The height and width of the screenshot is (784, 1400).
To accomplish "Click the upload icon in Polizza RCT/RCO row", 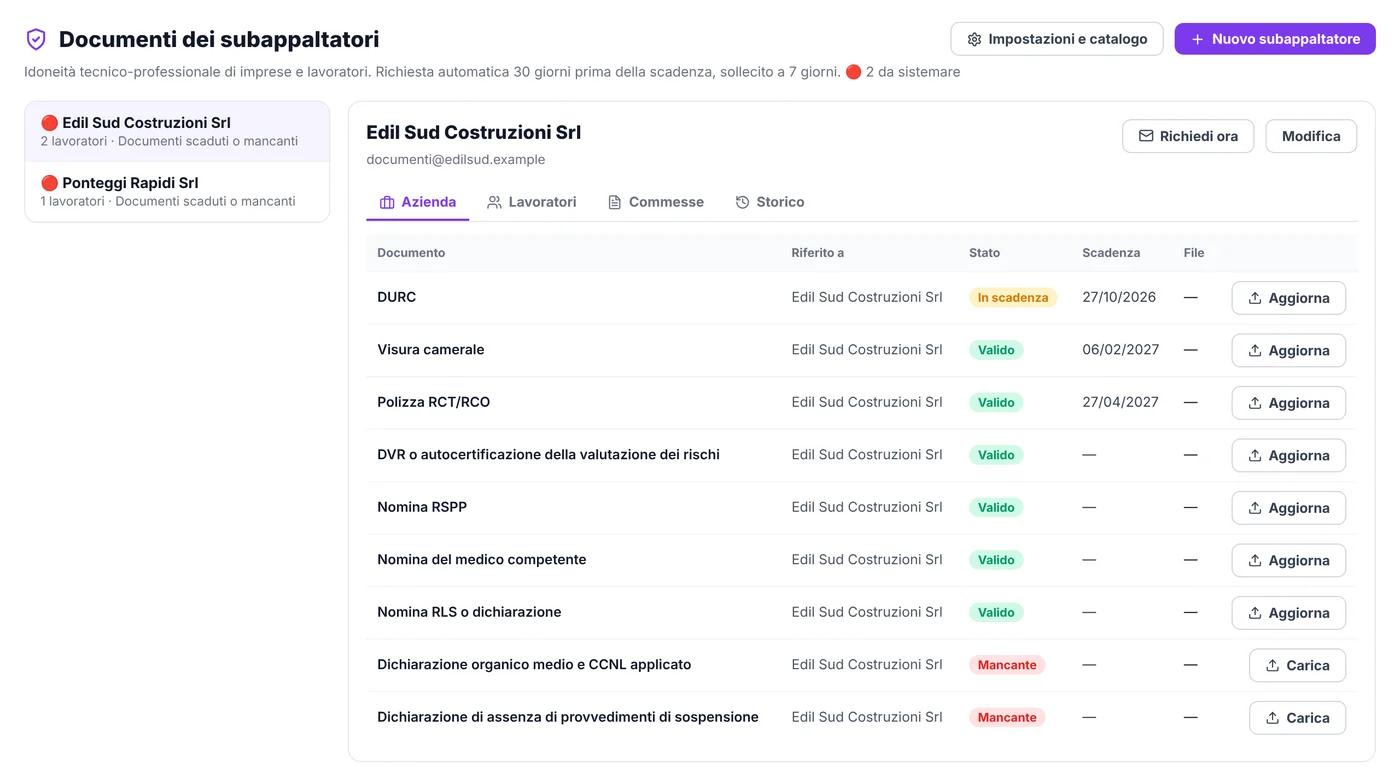I will click(x=1255, y=403).
